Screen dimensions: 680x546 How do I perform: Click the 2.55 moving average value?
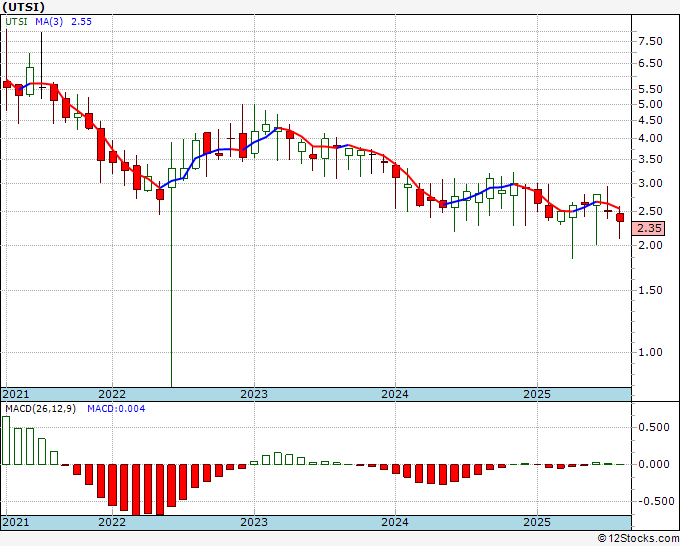[82, 21]
